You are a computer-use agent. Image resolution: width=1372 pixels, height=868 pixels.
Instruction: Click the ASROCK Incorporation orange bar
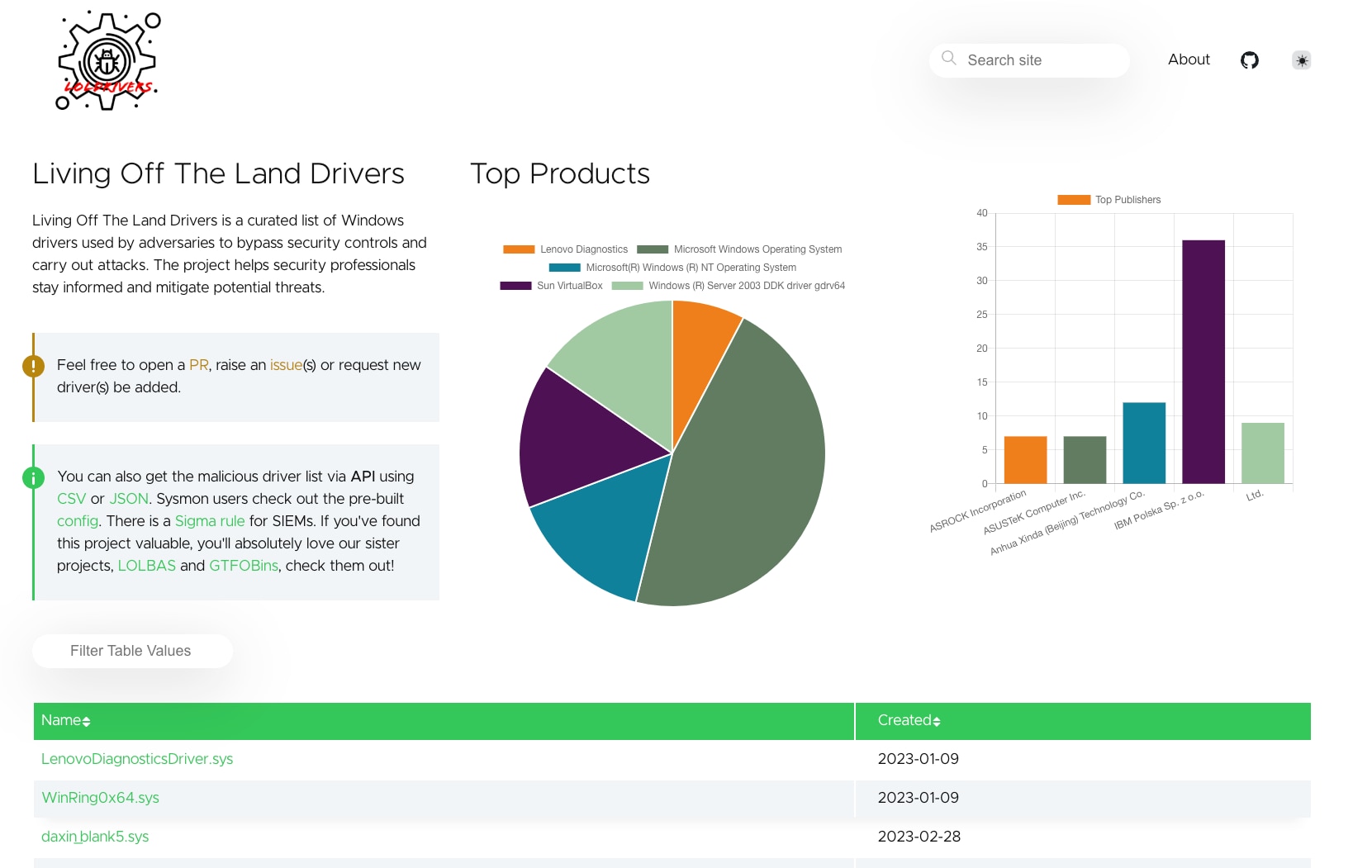pos(1026,460)
